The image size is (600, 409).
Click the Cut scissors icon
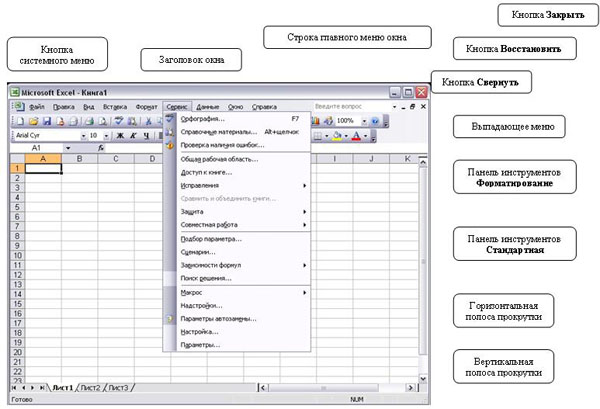coord(149,121)
